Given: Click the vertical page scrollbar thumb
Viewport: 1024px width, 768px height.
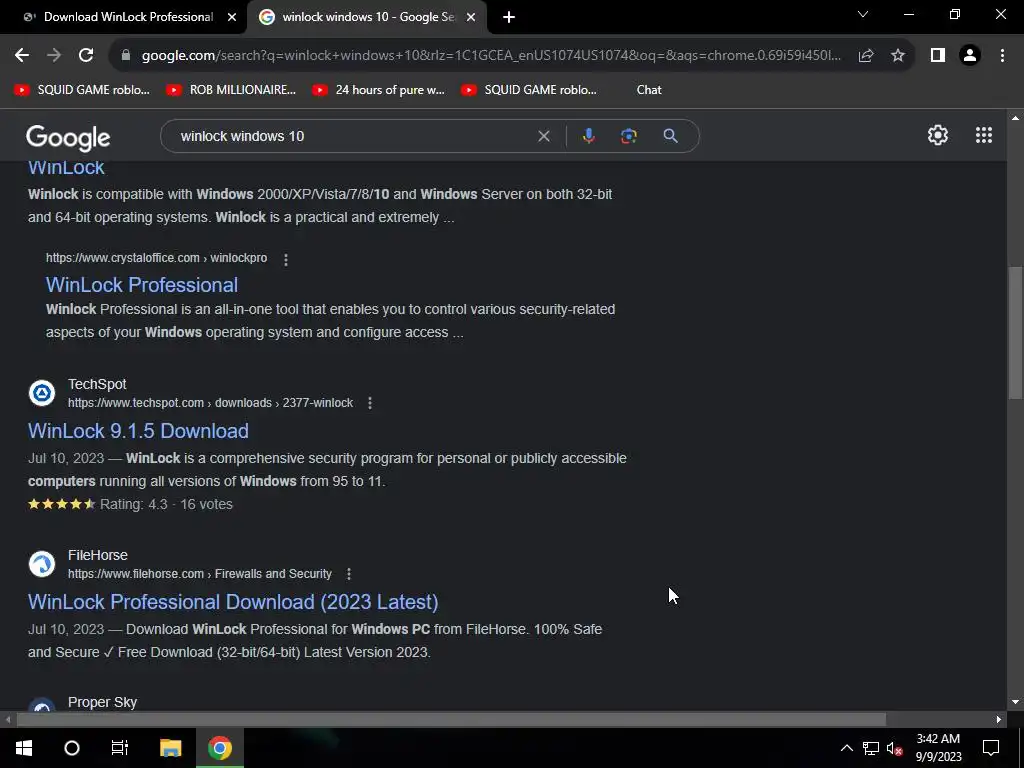Looking at the screenshot, I should [1015, 332].
